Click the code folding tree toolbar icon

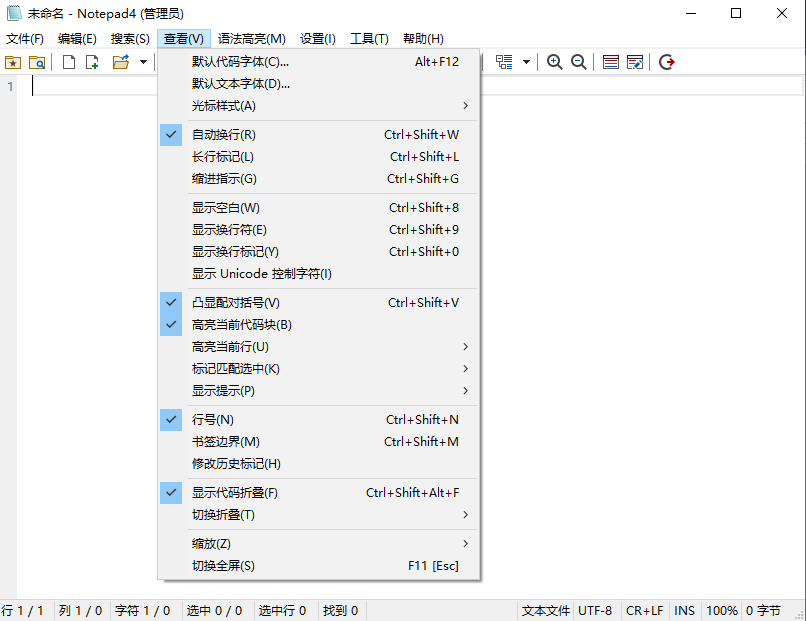[504, 62]
